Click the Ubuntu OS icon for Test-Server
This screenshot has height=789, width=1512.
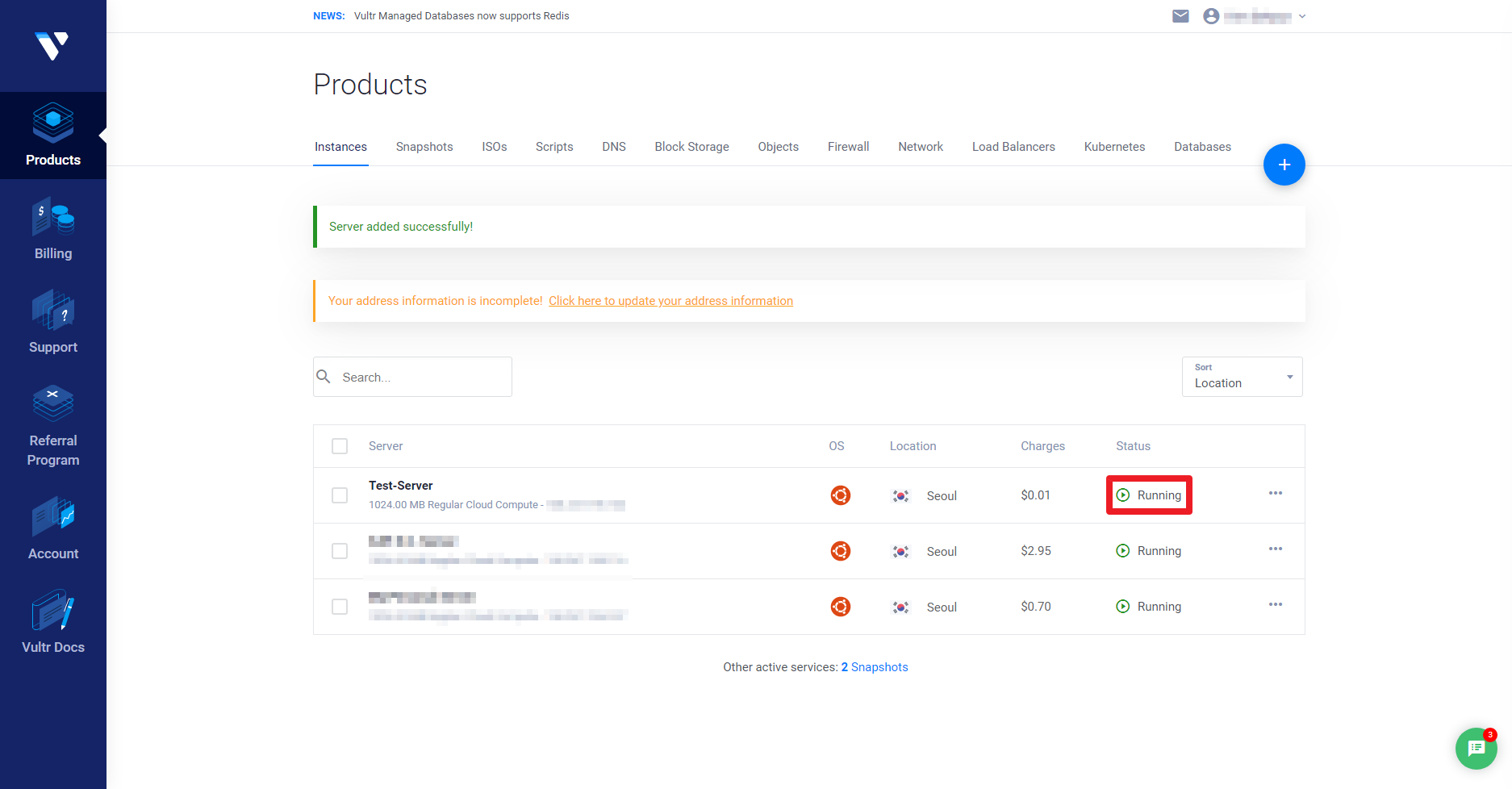(841, 495)
